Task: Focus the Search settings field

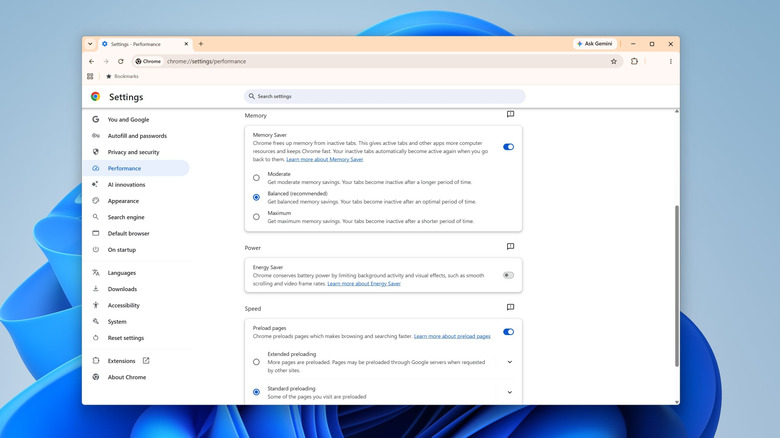Action: (385, 96)
